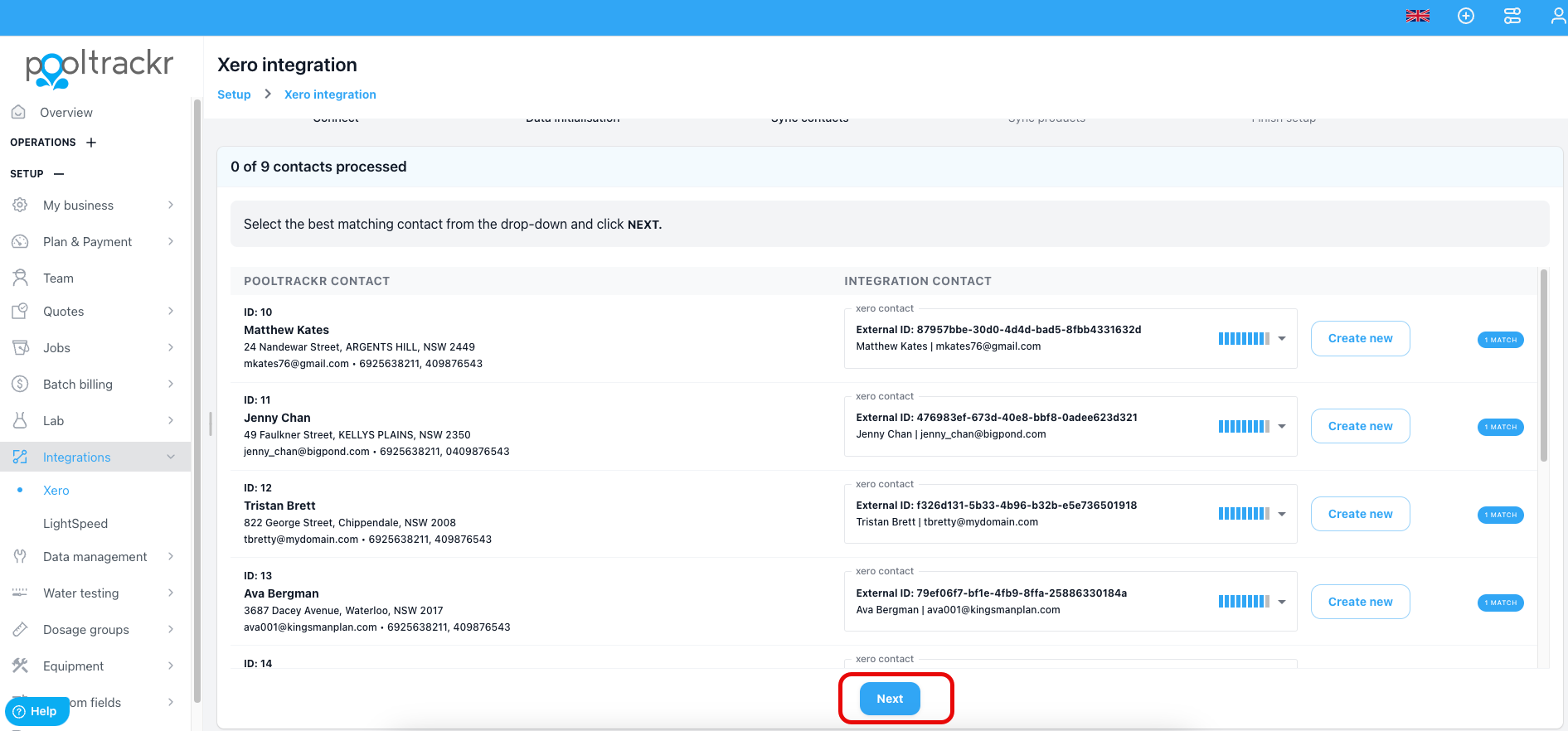Image resolution: width=1568 pixels, height=731 pixels.
Task: Collapse SETUP section with minus icon
Action: (59, 174)
